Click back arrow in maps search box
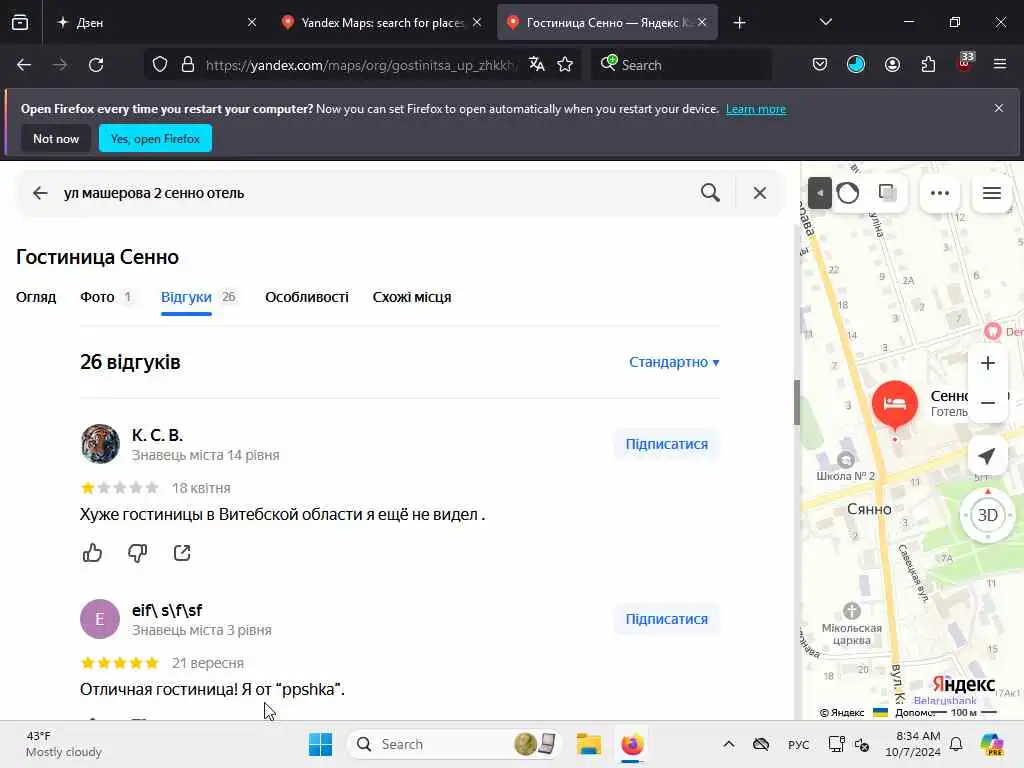This screenshot has height=768, width=1024. click(x=40, y=193)
